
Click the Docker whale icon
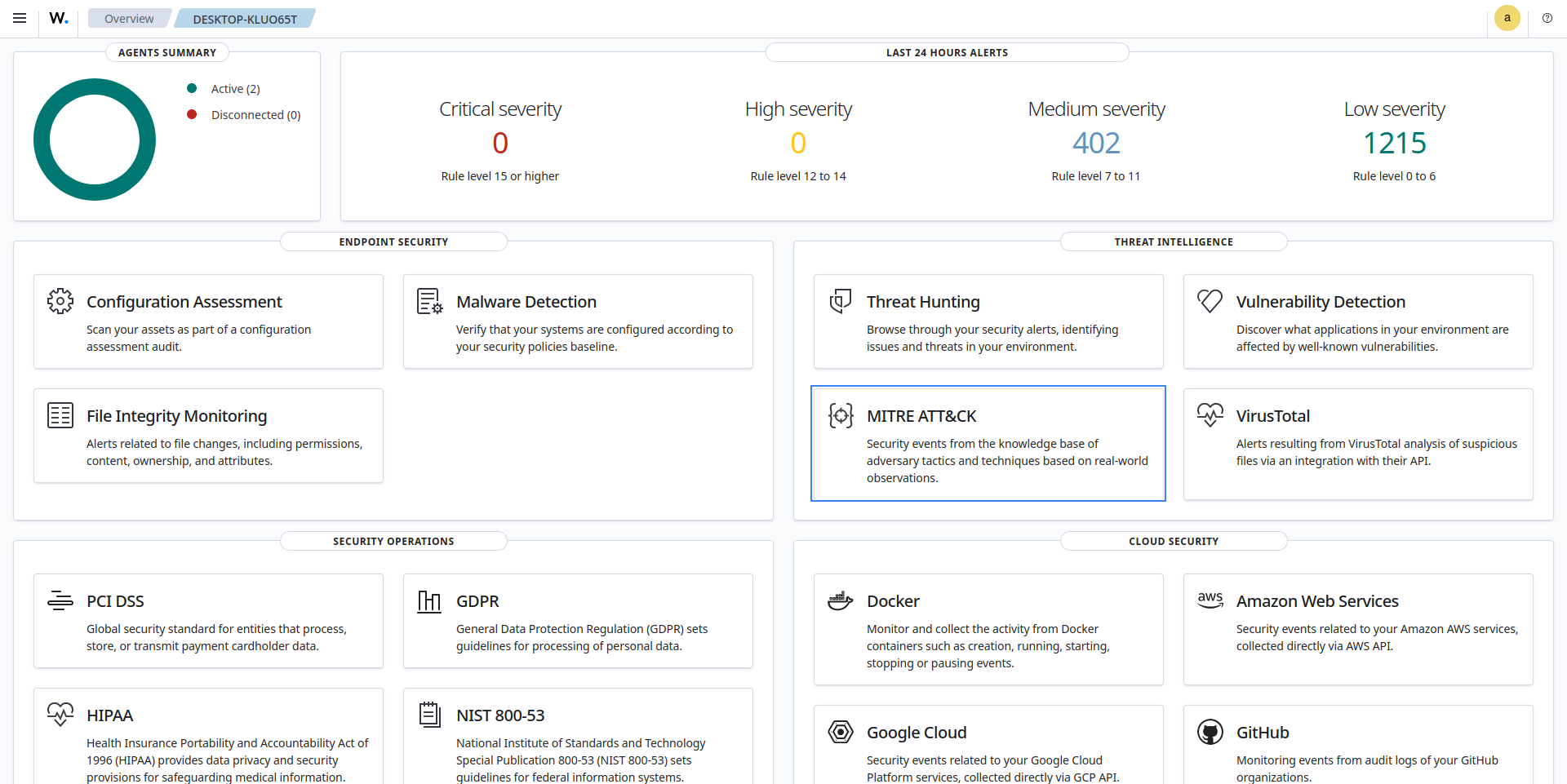840,601
